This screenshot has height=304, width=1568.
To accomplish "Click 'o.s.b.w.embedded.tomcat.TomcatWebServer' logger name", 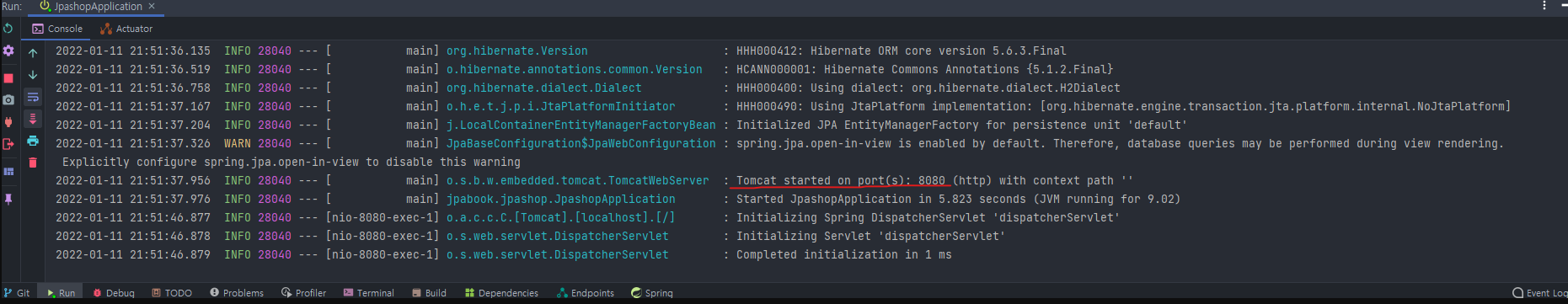I will 578,180.
